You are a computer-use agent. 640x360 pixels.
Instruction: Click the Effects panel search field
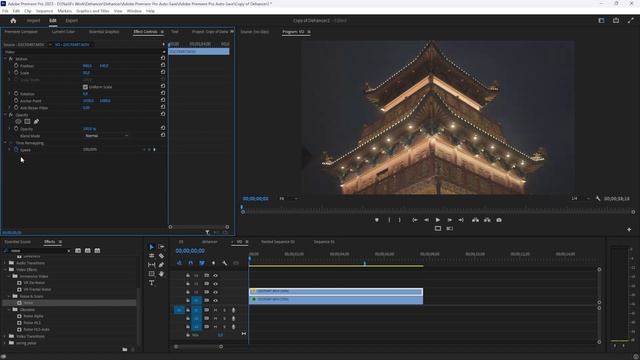(x=38, y=251)
